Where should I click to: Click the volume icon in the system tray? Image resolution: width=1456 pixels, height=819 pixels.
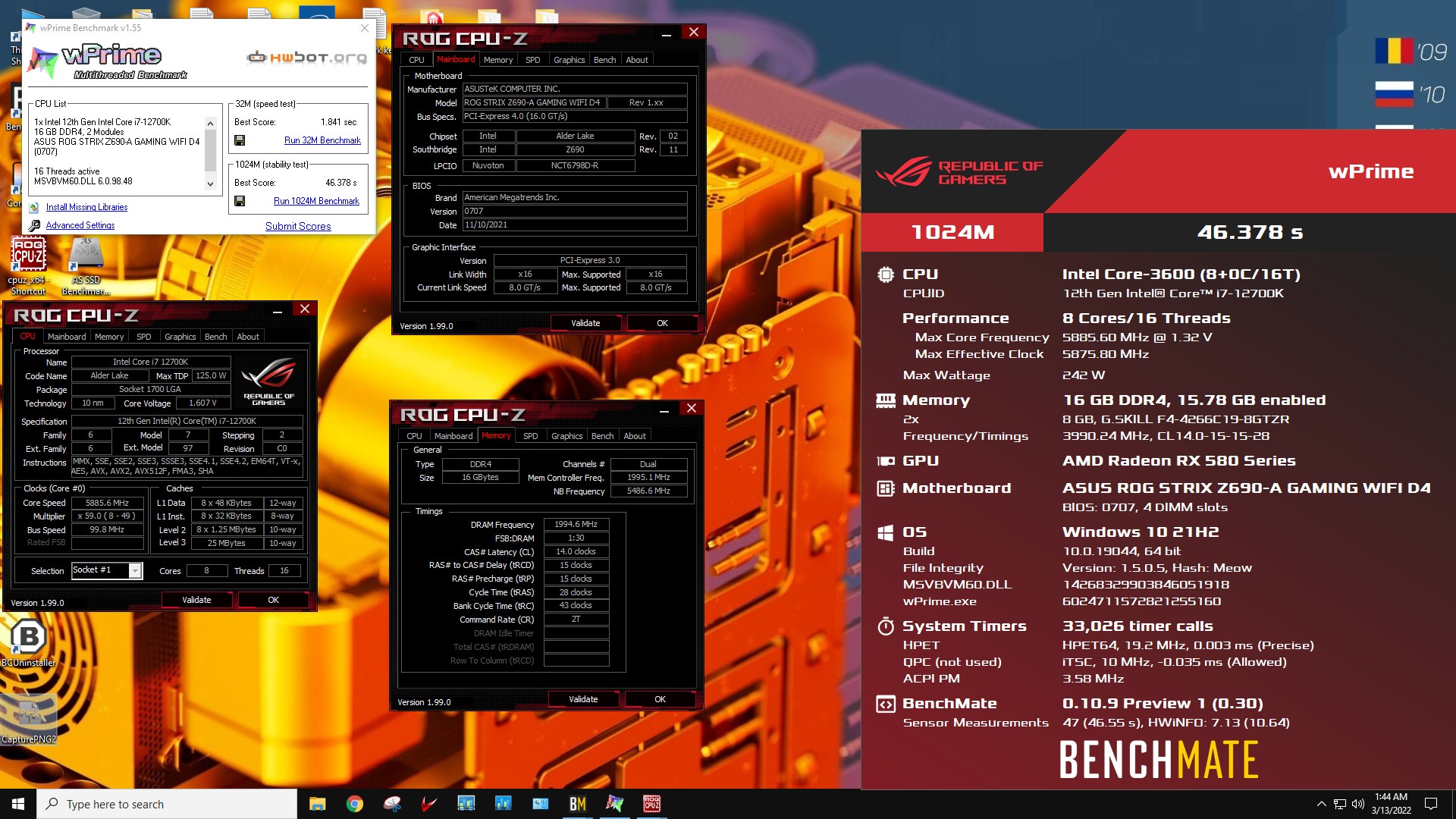click(x=1357, y=804)
